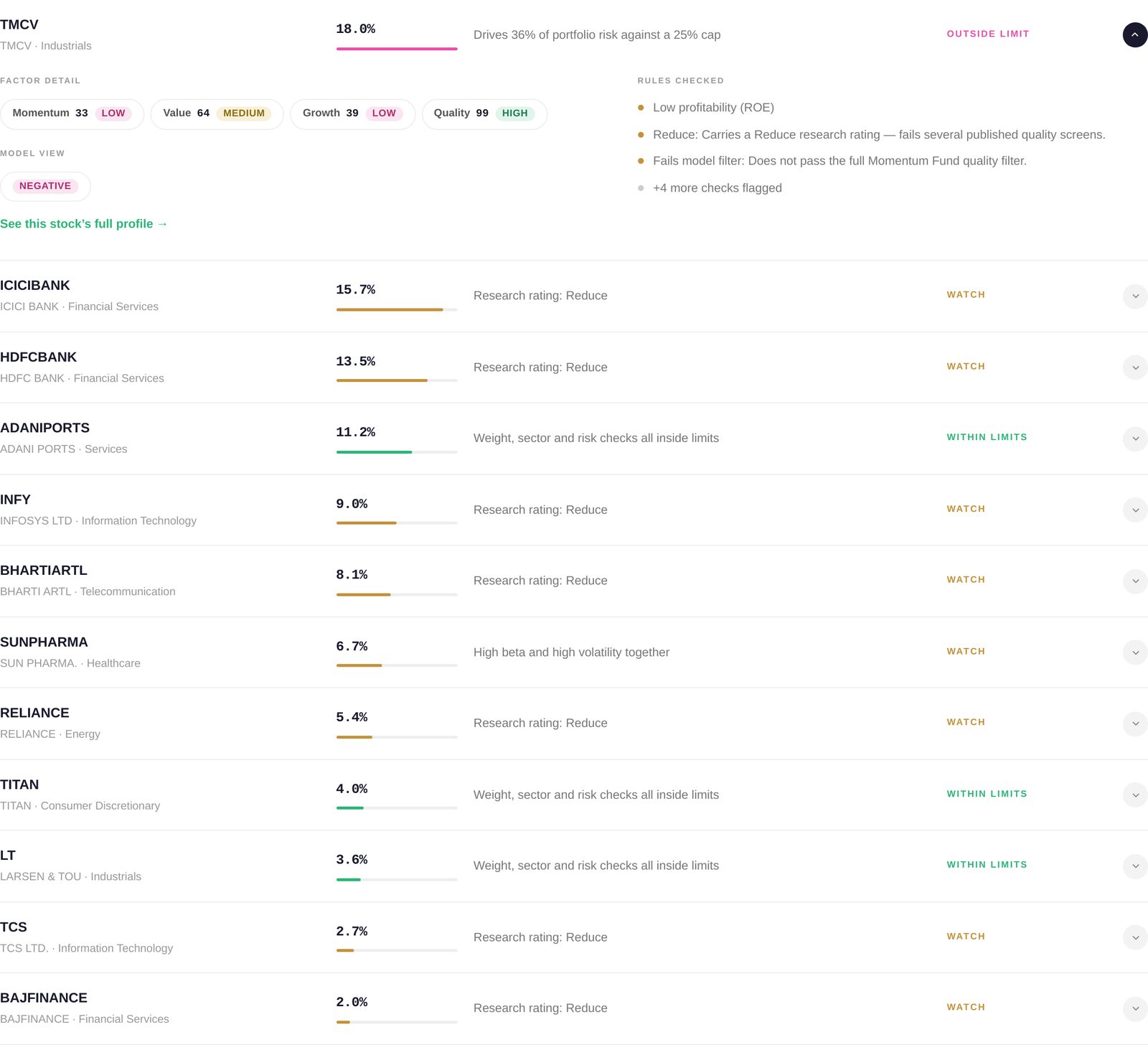
Task: Select the INFY ticker name
Action: (x=15, y=500)
